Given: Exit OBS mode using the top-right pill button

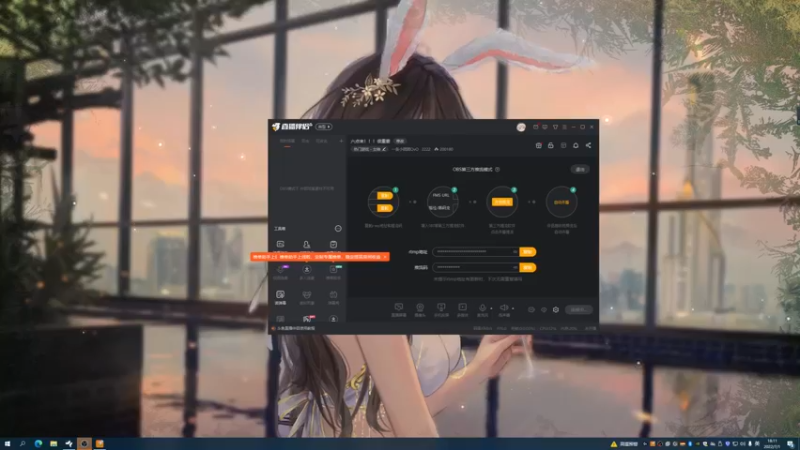Looking at the screenshot, I should click(580, 169).
